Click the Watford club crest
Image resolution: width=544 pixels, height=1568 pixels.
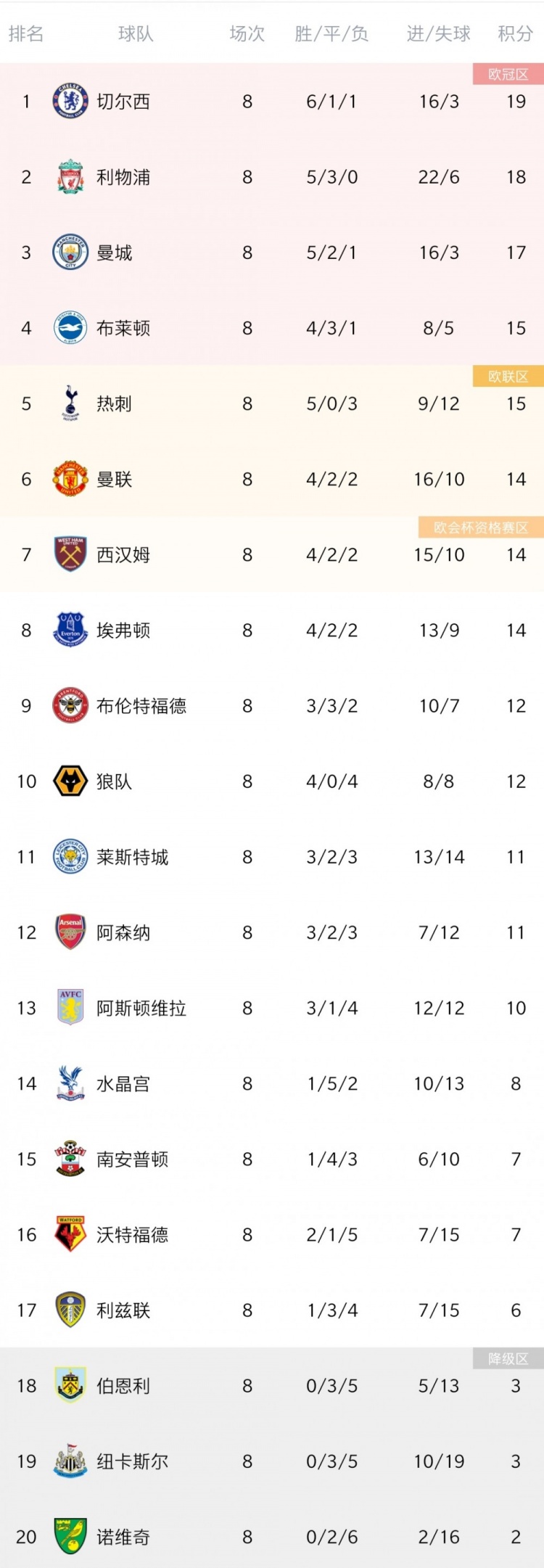tap(70, 1234)
